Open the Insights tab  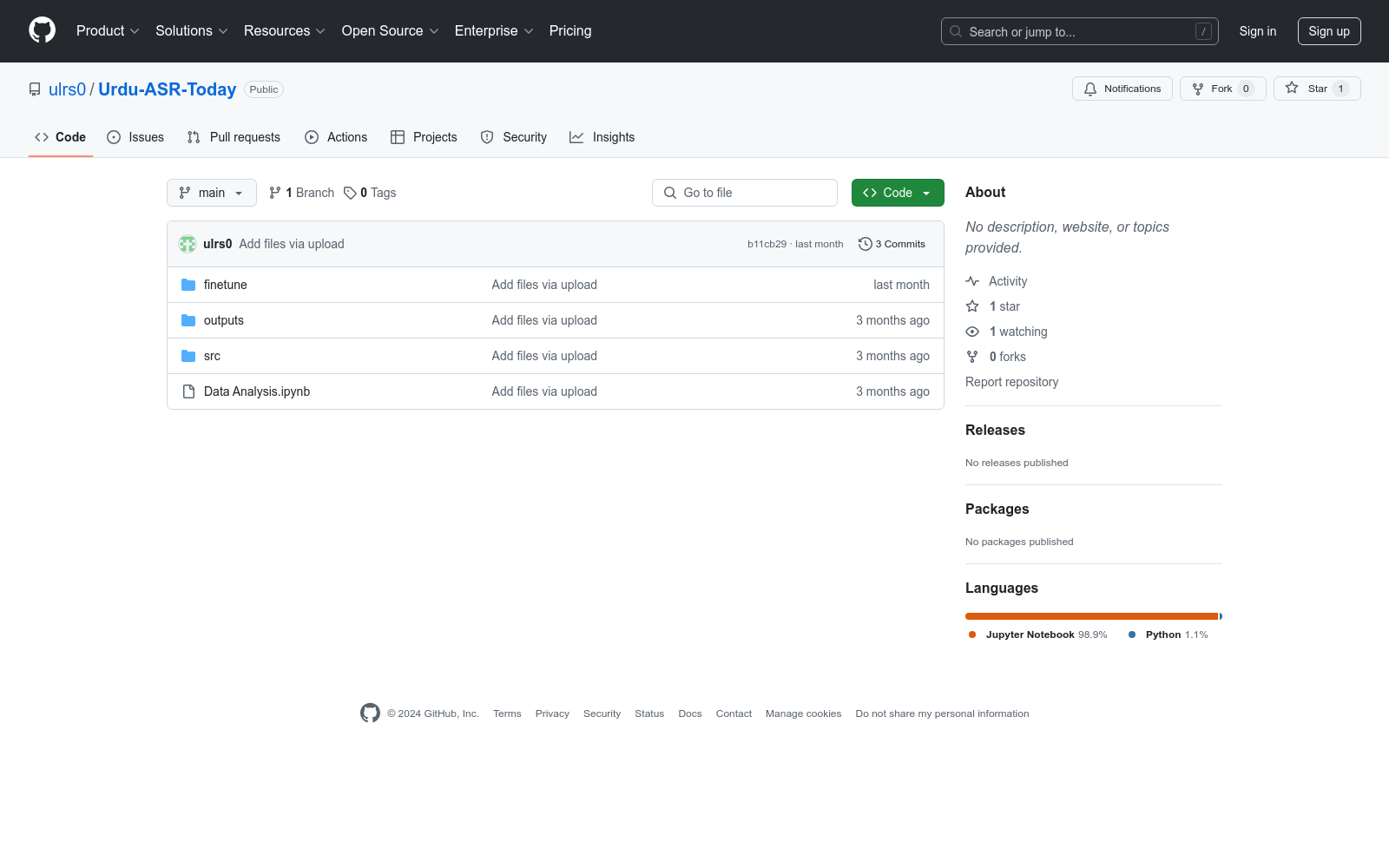602,137
